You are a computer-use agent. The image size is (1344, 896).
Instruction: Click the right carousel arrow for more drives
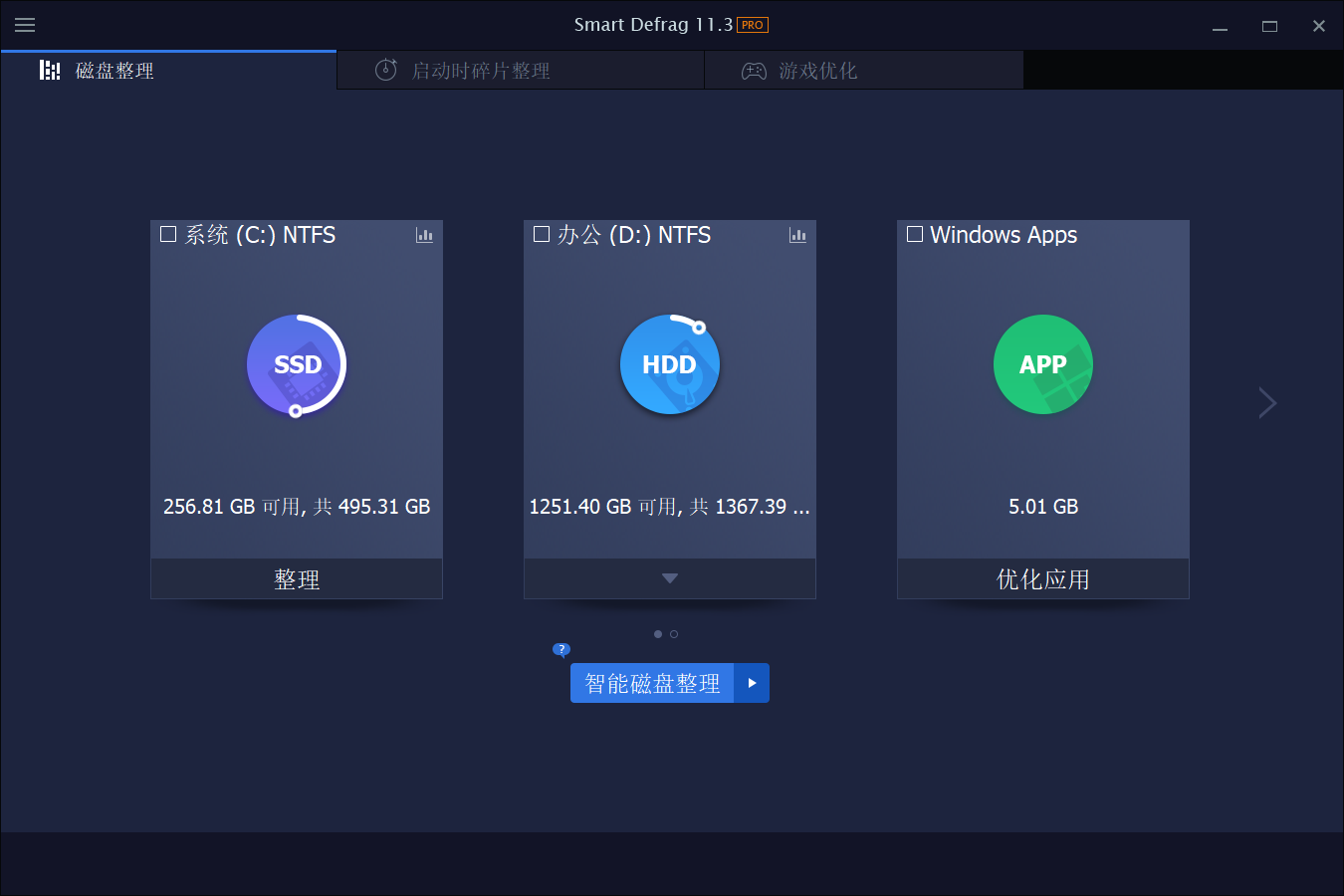pyautogui.click(x=1266, y=402)
